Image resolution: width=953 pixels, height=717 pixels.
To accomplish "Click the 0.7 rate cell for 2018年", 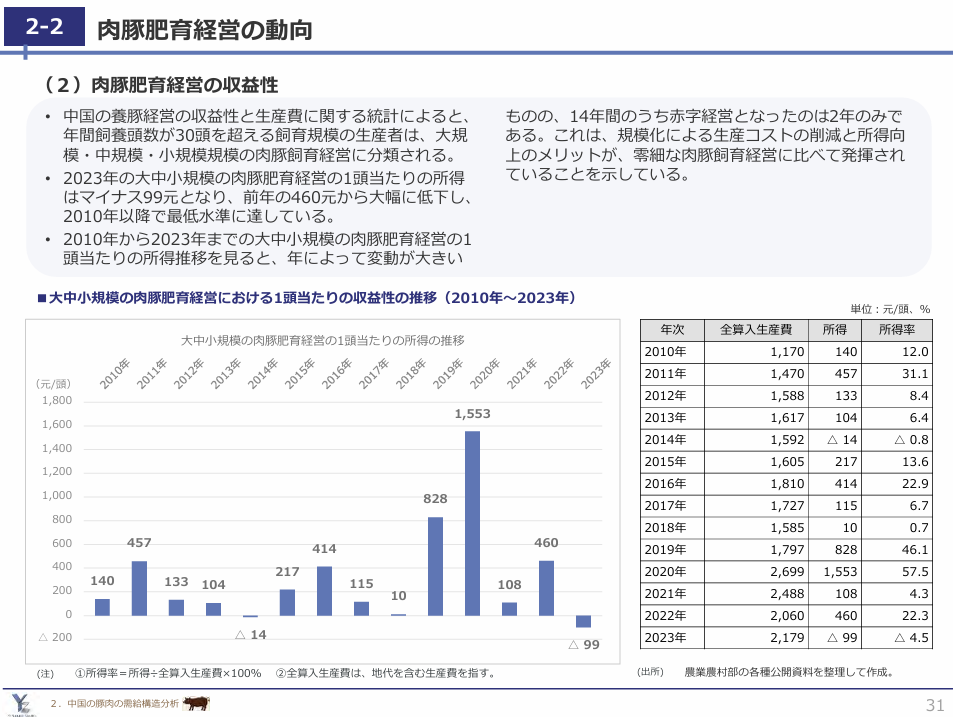I will (897, 527).
